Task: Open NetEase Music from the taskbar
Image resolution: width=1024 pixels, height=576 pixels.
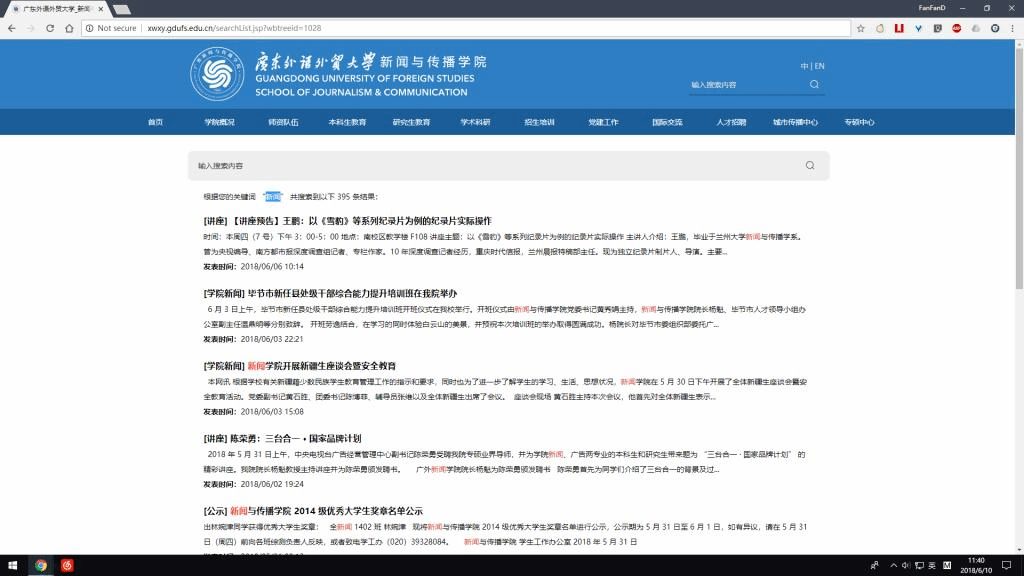Action: click(67, 565)
